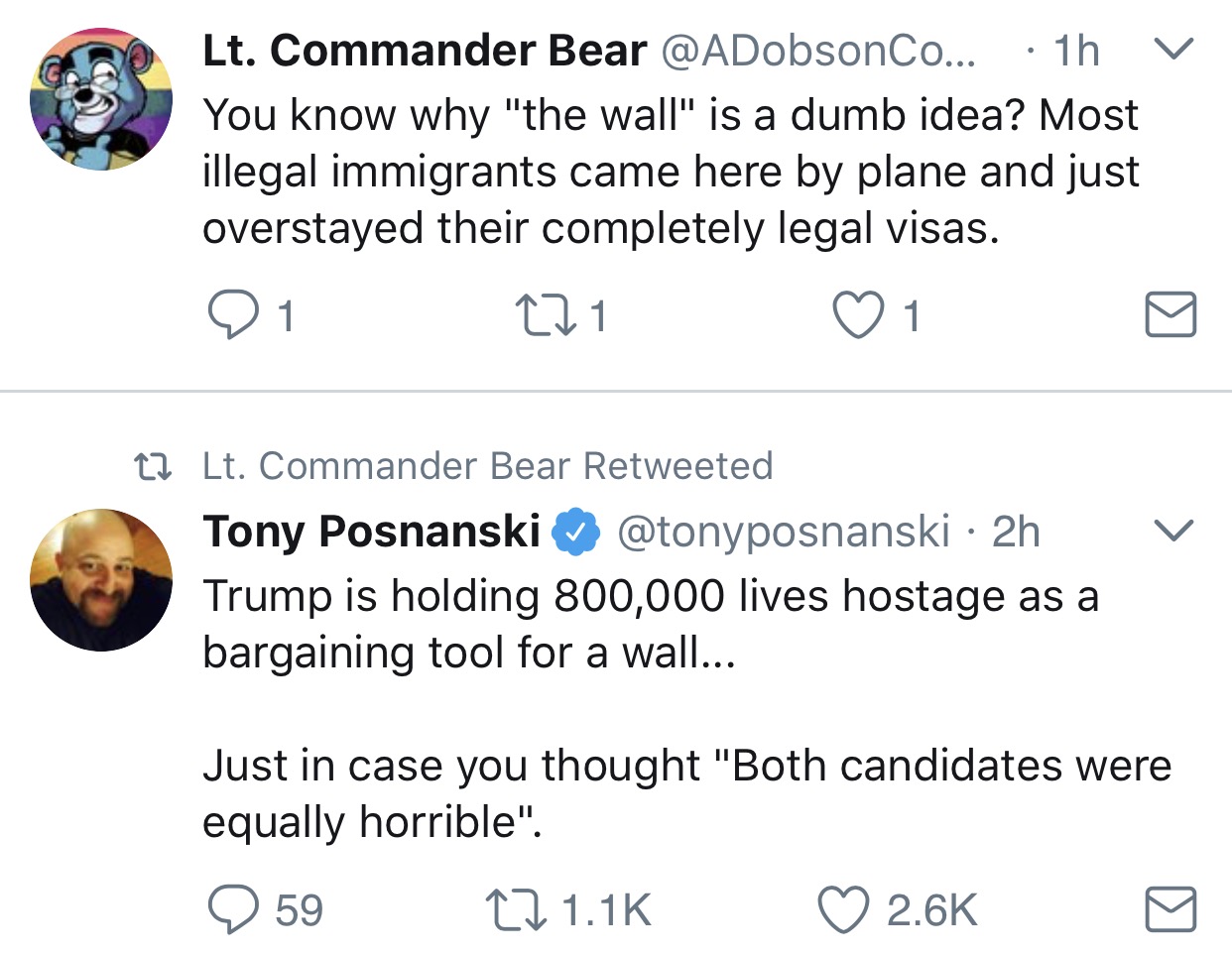The image size is (1232, 955).
Task: Click the Lt. Commander Bear display name
Action: tap(425, 51)
